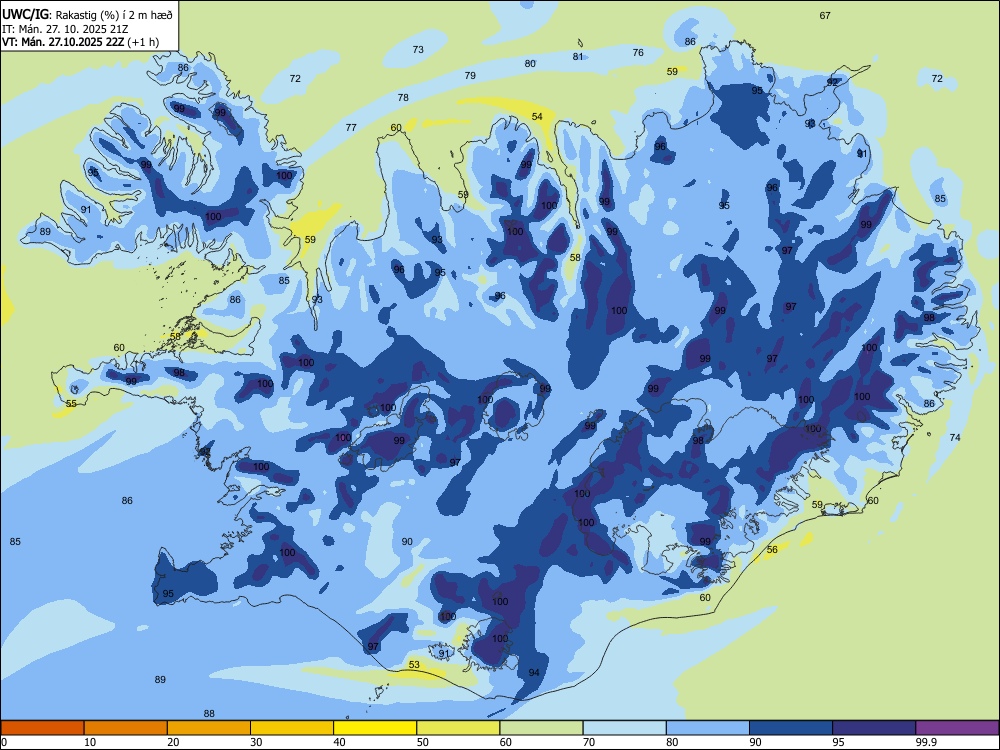
Task: Click the title text 'Rakastig (%) í 2 m hæð'
Action: coord(114,15)
